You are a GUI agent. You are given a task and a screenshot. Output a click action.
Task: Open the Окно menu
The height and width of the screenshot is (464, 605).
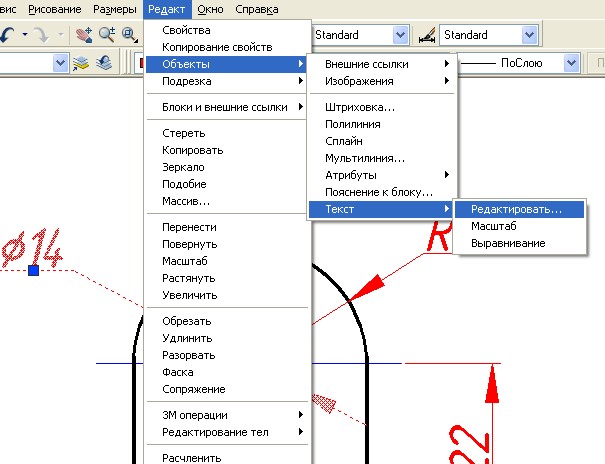pyautogui.click(x=210, y=9)
